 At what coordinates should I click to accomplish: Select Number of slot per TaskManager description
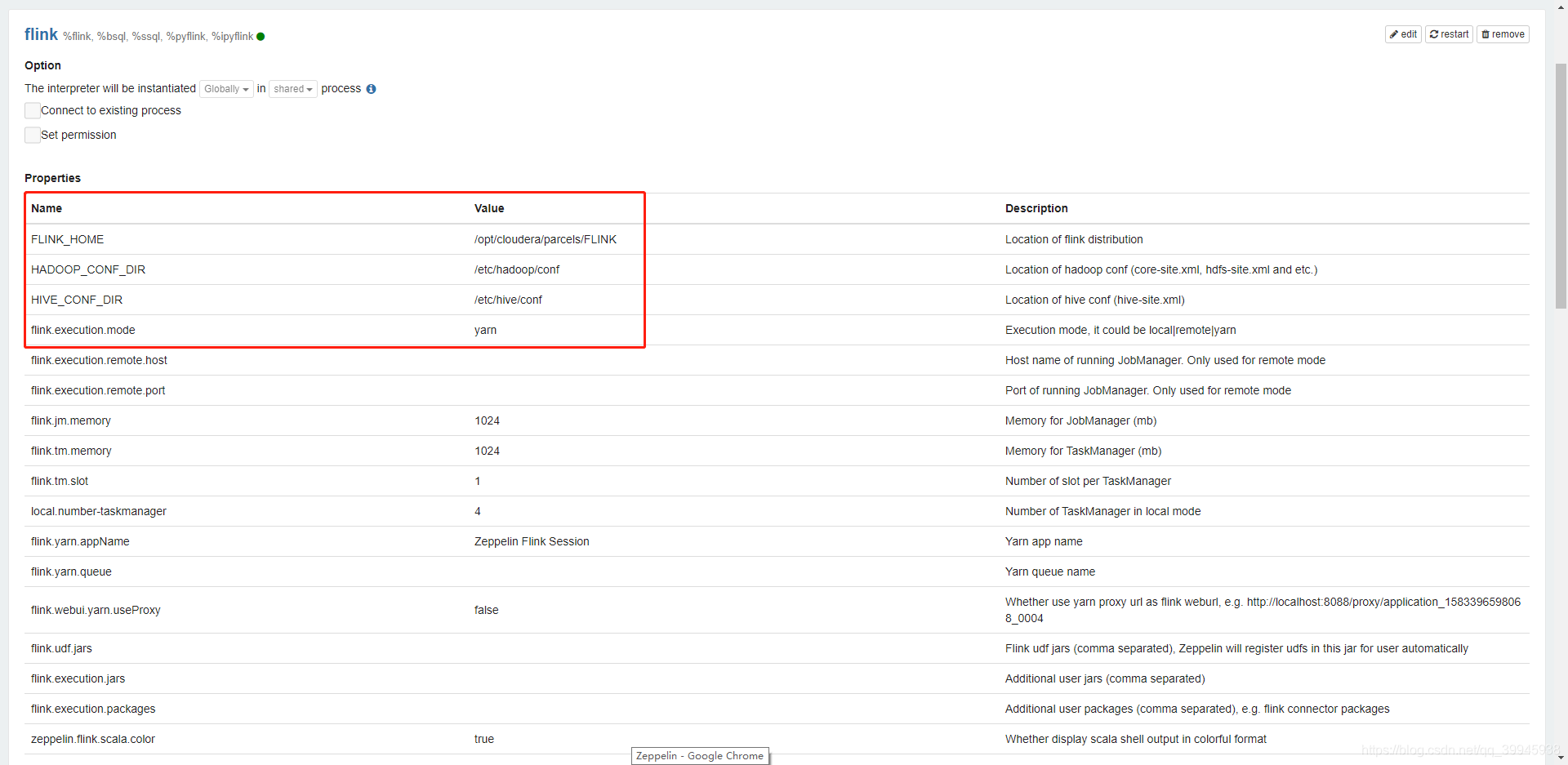point(1088,481)
